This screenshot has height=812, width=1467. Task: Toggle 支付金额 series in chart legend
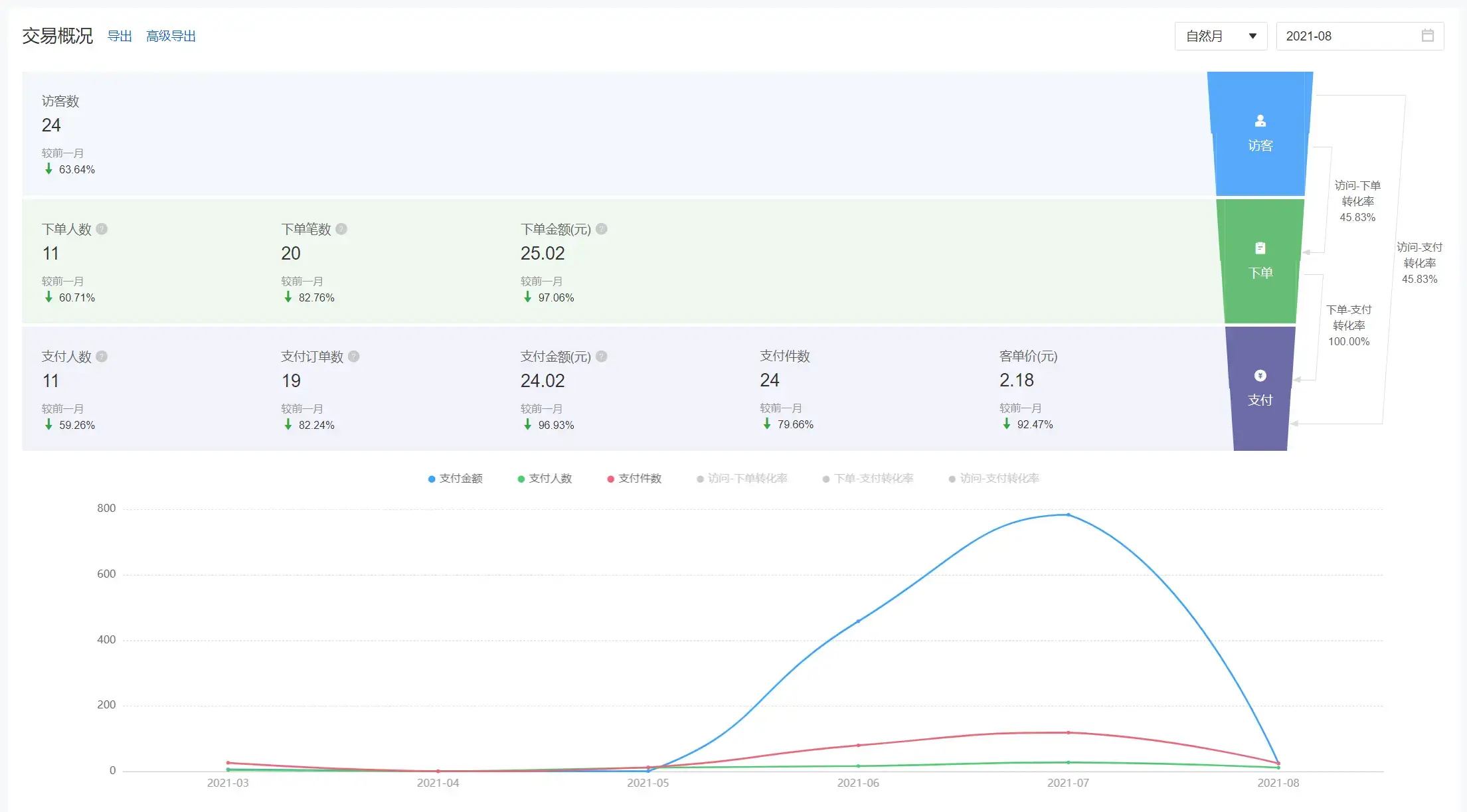point(456,479)
